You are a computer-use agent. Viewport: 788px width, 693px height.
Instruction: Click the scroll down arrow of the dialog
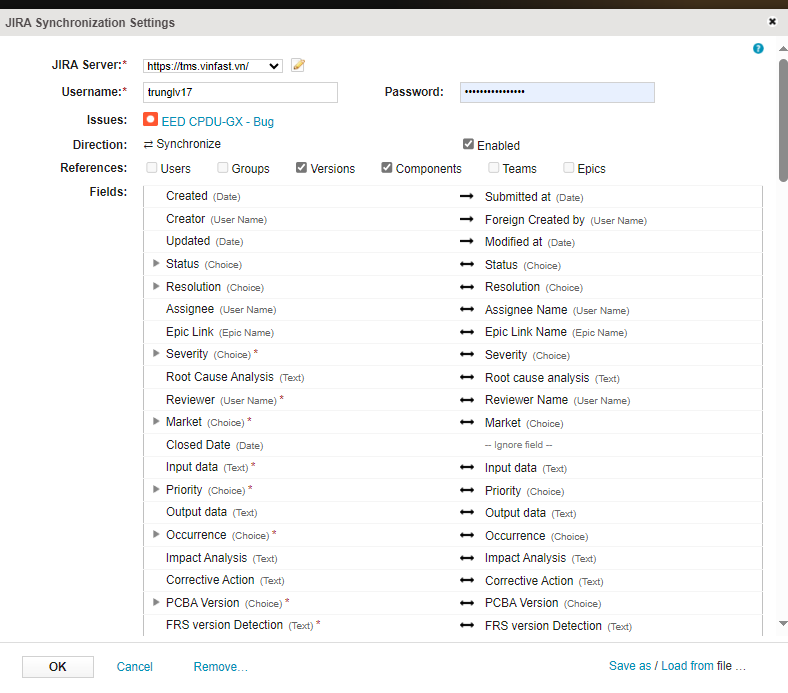[783, 623]
